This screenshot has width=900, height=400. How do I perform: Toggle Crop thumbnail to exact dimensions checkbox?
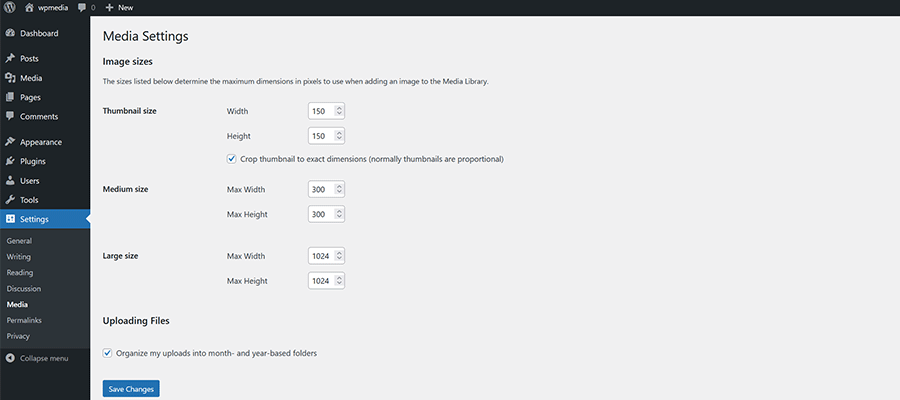tap(232, 159)
